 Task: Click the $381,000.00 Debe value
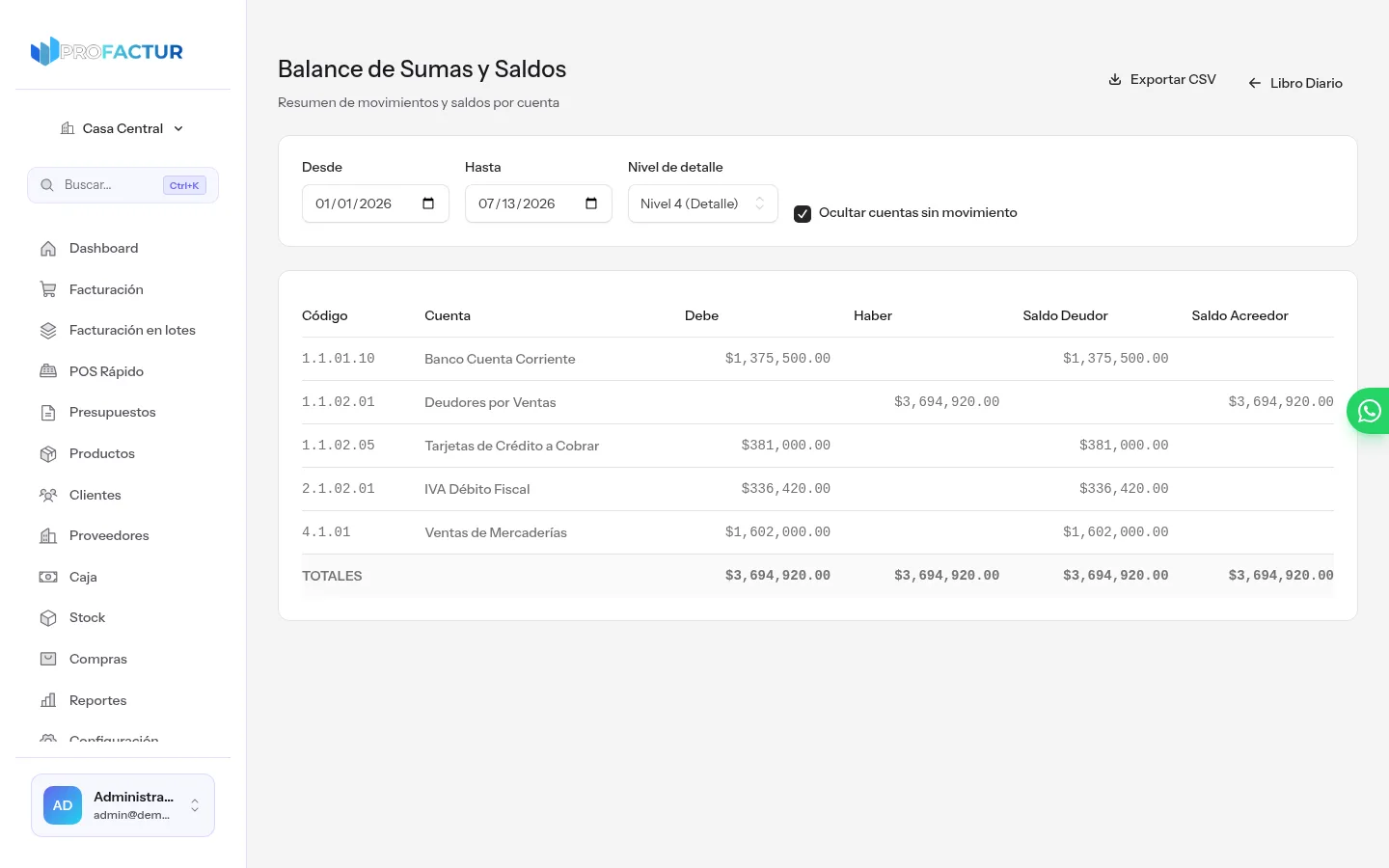[786, 446]
